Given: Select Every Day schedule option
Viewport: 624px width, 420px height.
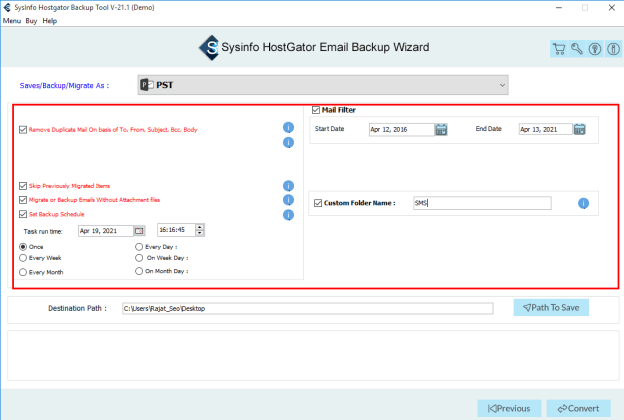Looking at the screenshot, I should pos(139,247).
